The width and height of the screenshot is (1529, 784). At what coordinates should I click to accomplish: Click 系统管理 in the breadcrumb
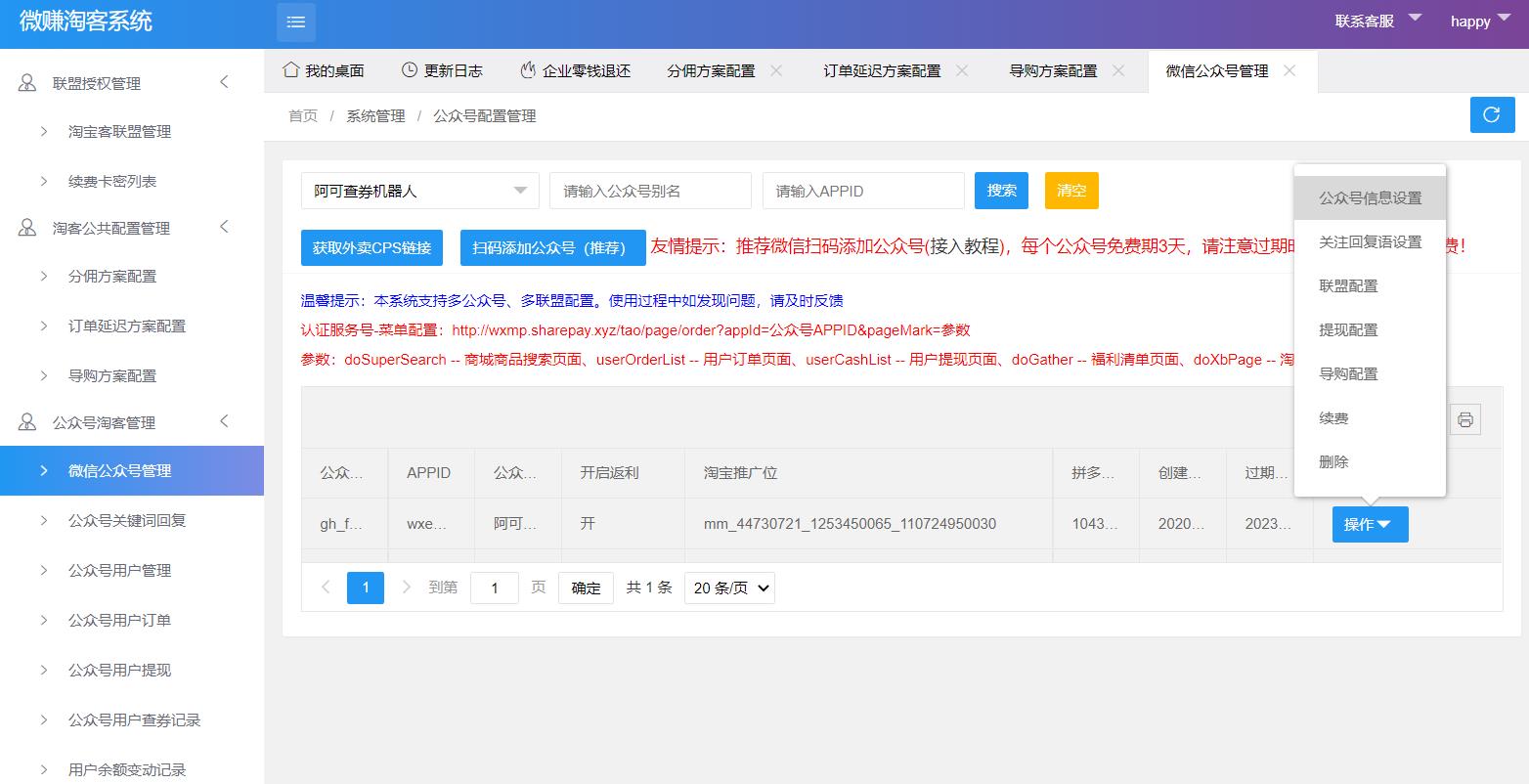tap(375, 115)
